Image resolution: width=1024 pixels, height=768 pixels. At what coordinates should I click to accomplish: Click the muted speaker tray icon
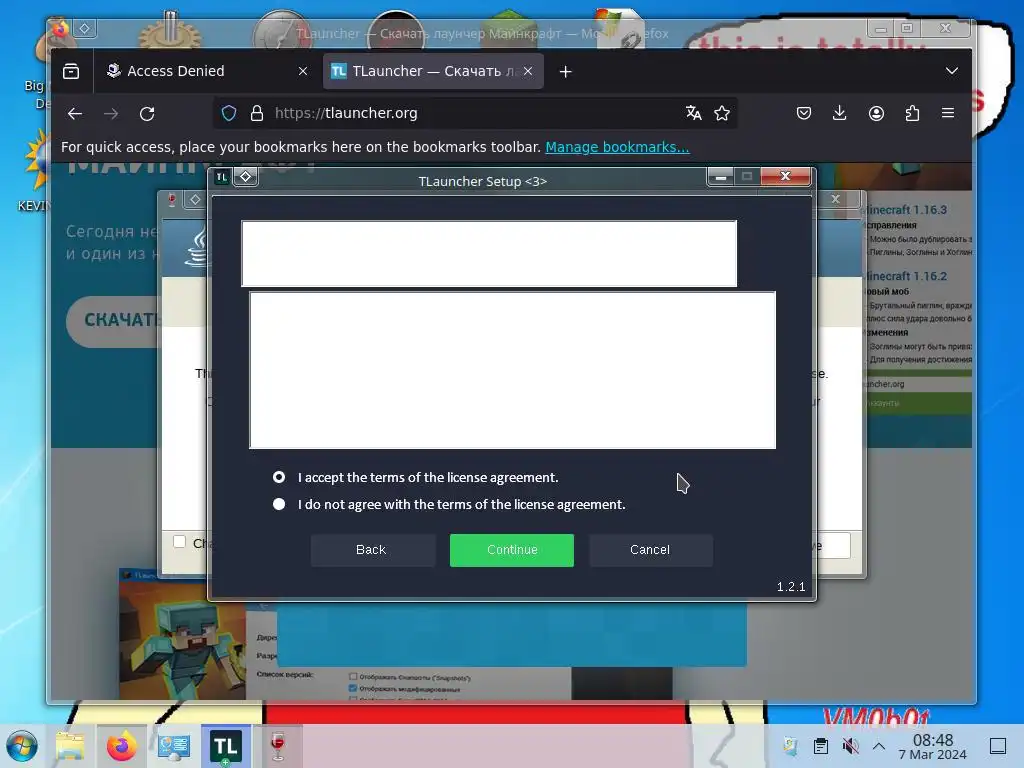click(x=850, y=746)
